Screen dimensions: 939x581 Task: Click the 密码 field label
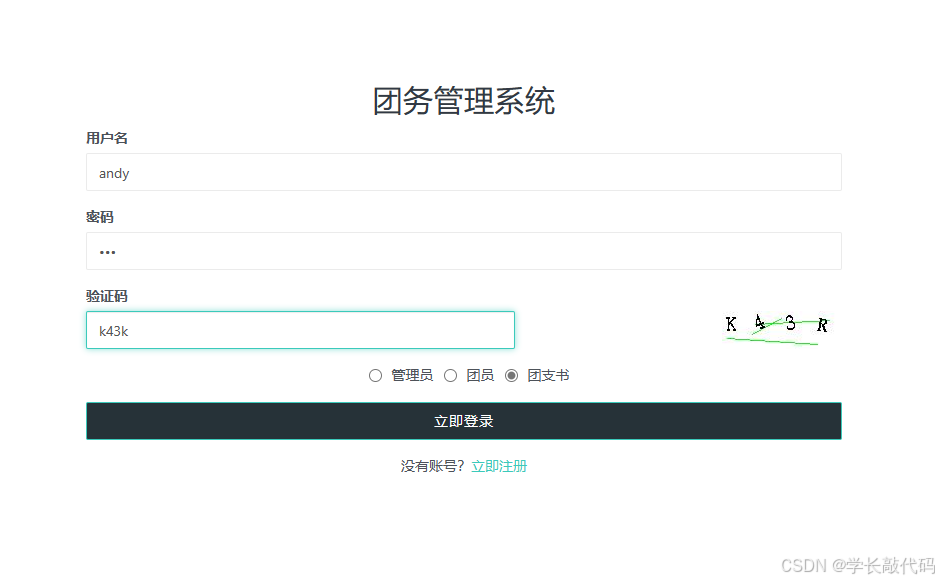point(99,217)
